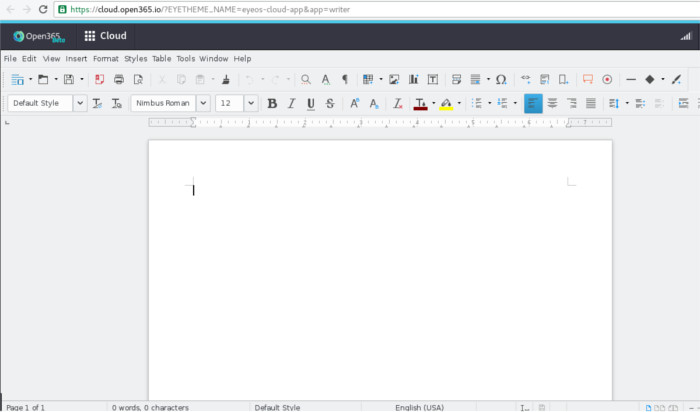Click the New Style icon

tap(117, 104)
